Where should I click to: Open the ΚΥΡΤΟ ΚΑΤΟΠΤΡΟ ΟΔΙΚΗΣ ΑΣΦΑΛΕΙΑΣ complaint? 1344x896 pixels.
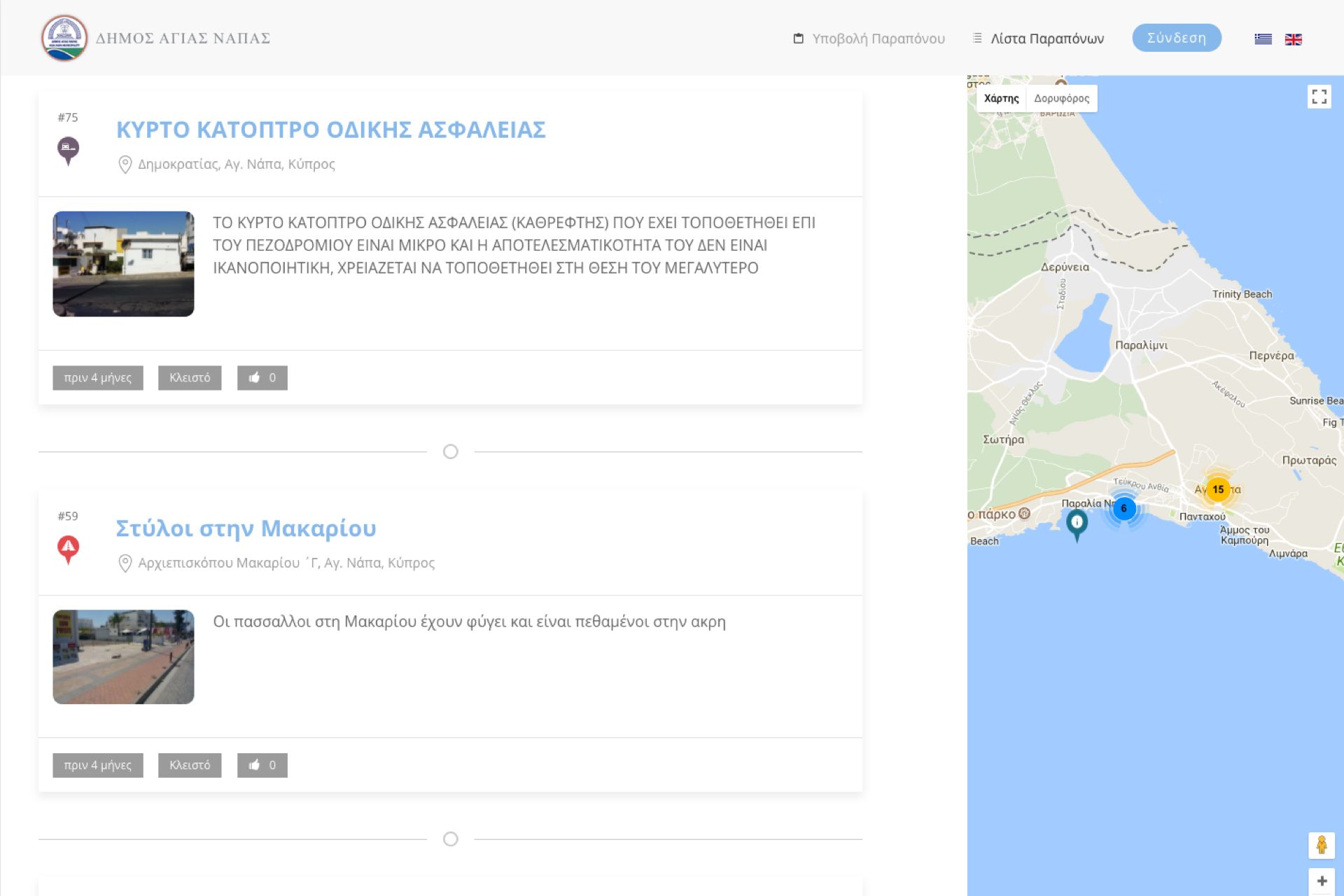(x=330, y=129)
